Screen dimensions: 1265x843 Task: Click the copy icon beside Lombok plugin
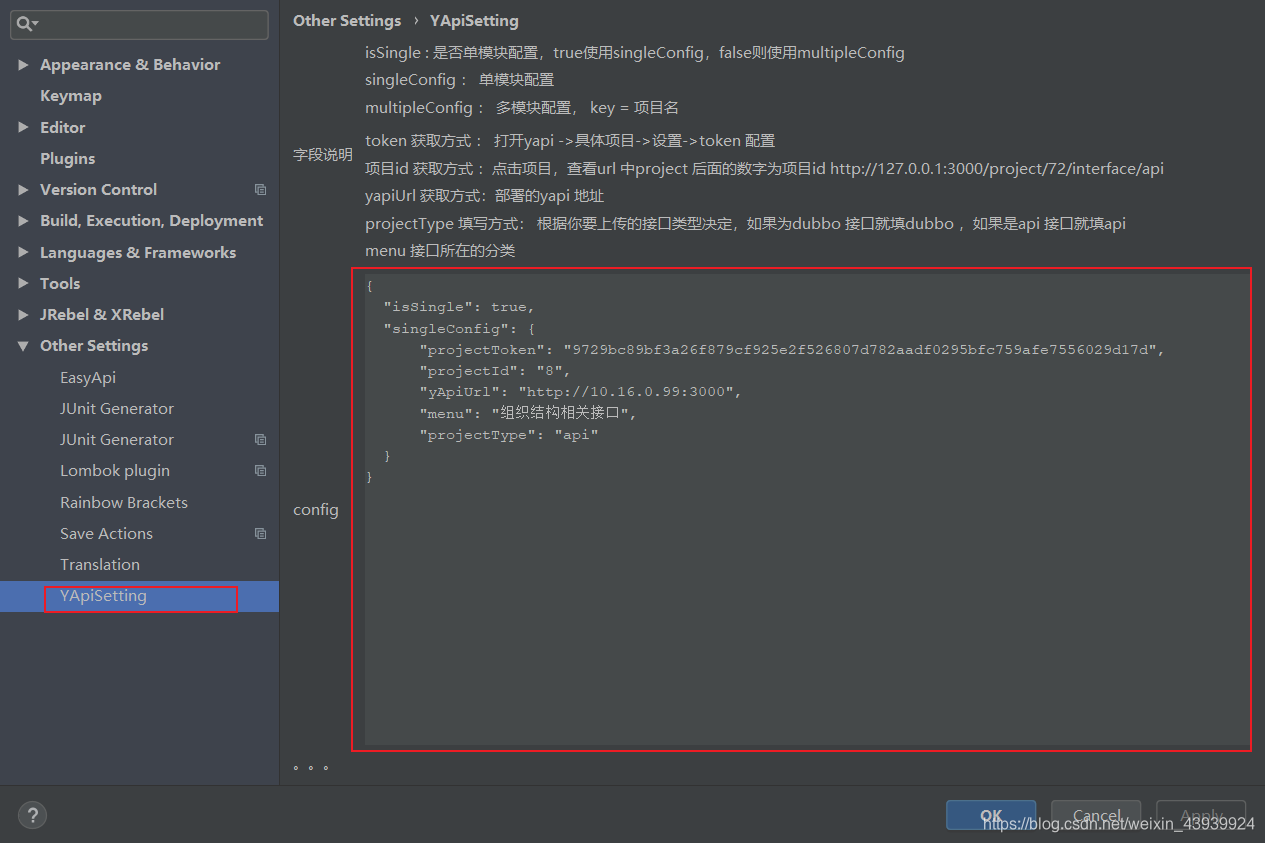[x=260, y=471]
